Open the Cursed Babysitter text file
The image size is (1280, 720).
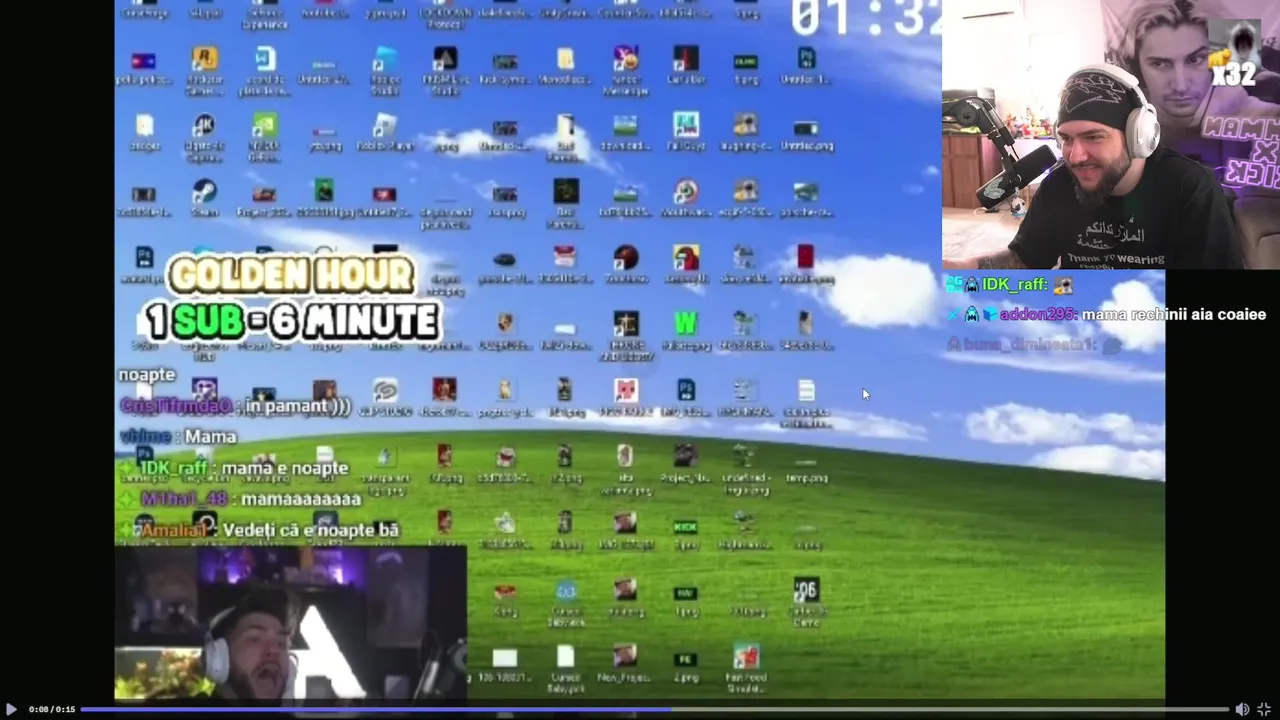coord(565,657)
